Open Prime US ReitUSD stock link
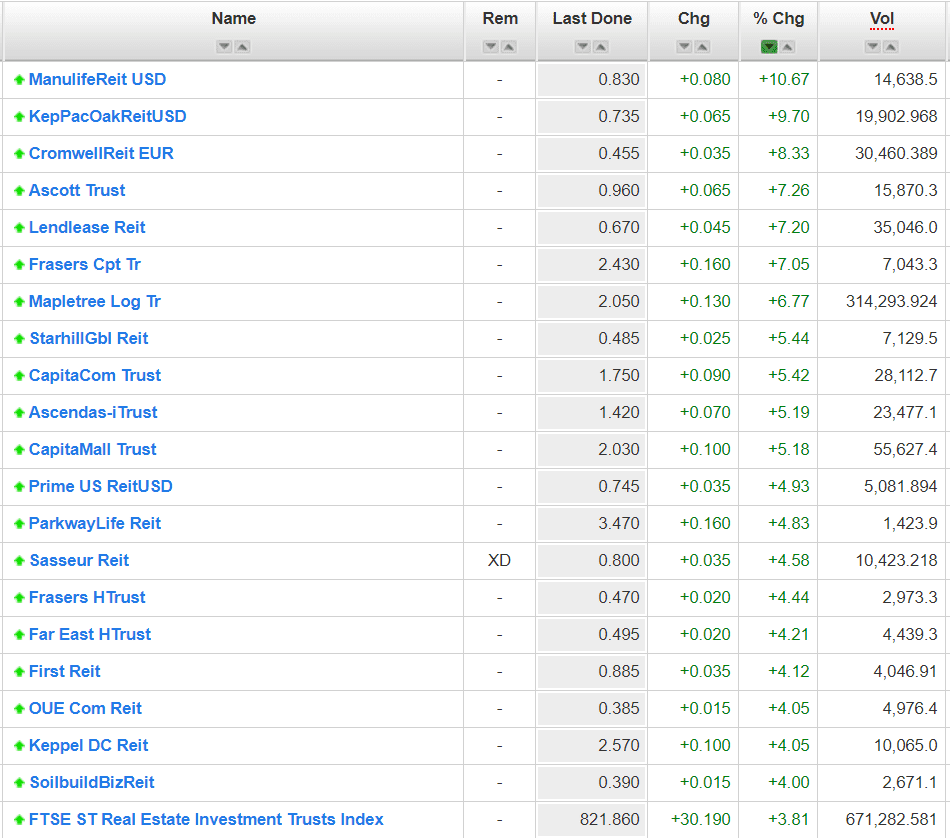The height and width of the screenshot is (838, 950). pyautogui.click(x=101, y=486)
